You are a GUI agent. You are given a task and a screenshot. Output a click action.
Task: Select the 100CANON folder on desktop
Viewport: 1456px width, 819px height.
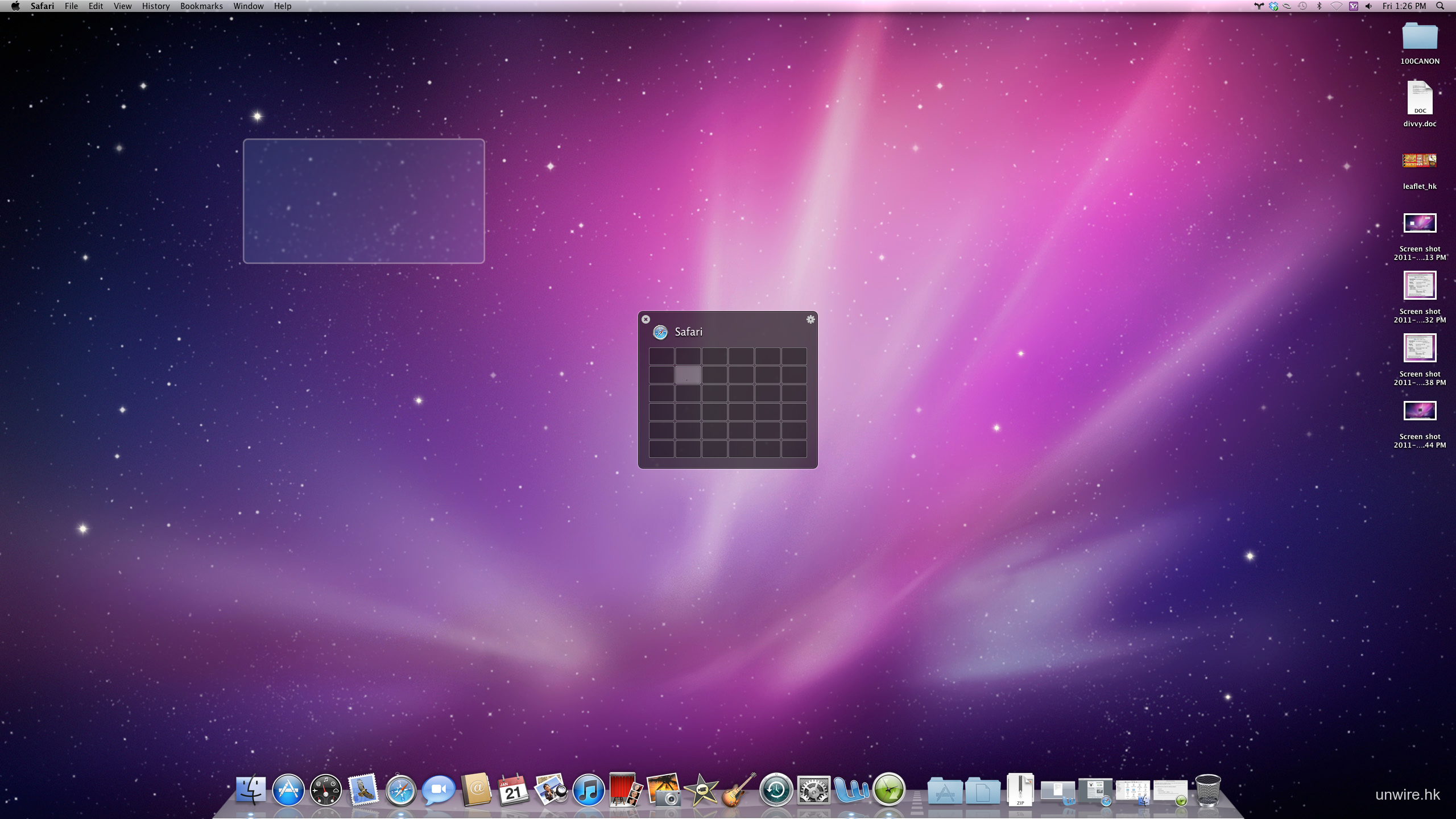[x=1420, y=38]
